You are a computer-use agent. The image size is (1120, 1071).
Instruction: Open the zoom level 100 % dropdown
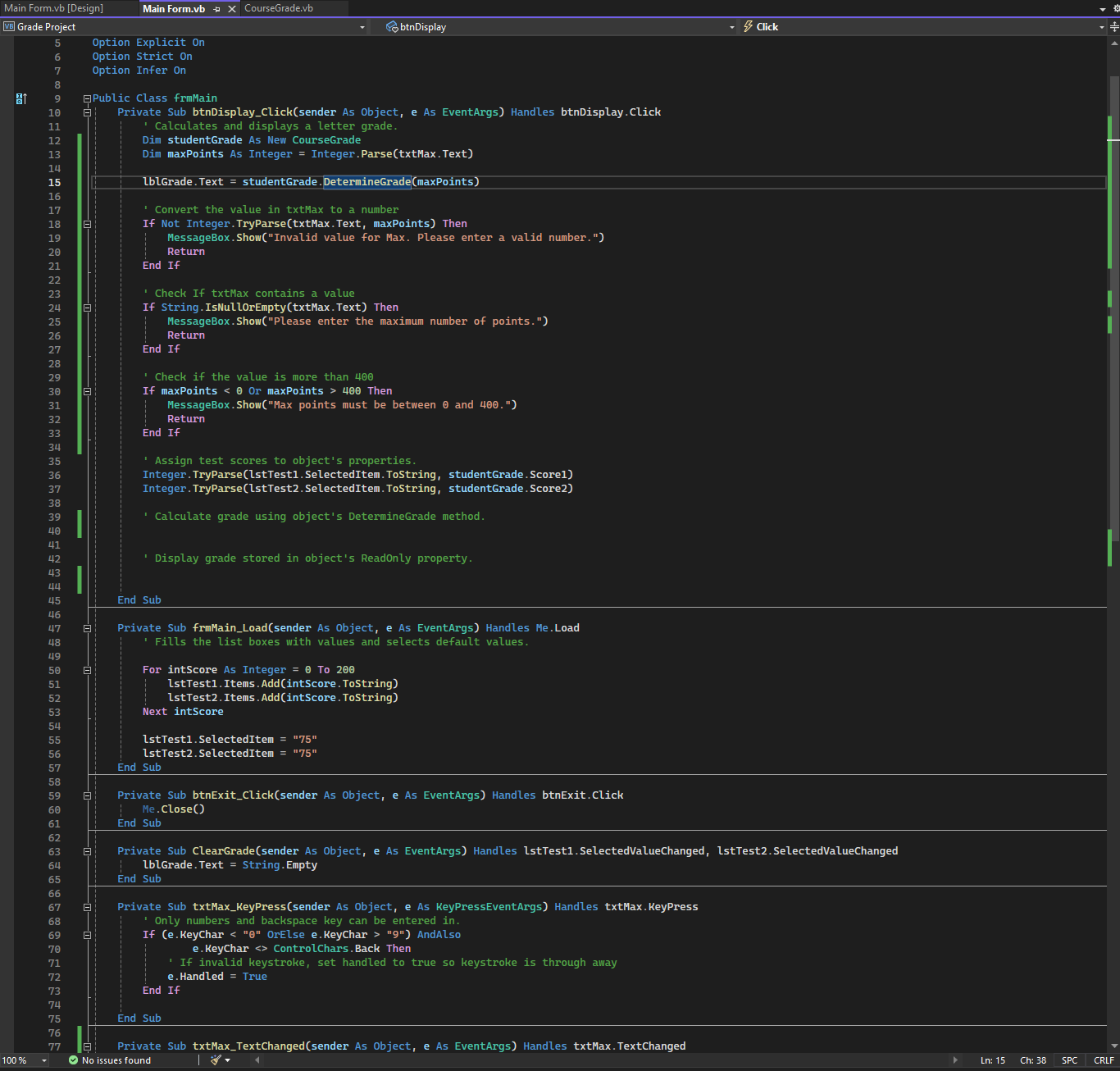(x=44, y=1060)
